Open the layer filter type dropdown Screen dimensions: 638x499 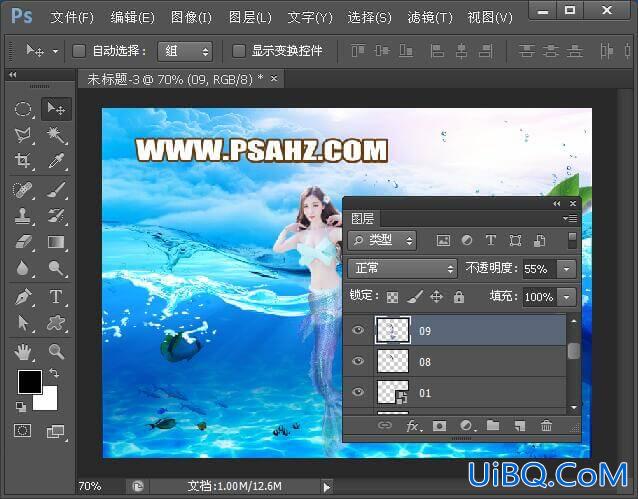[x=382, y=241]
